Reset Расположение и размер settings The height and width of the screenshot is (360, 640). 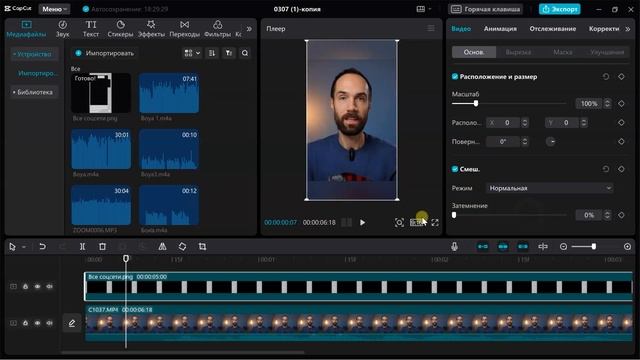[606, 77]
